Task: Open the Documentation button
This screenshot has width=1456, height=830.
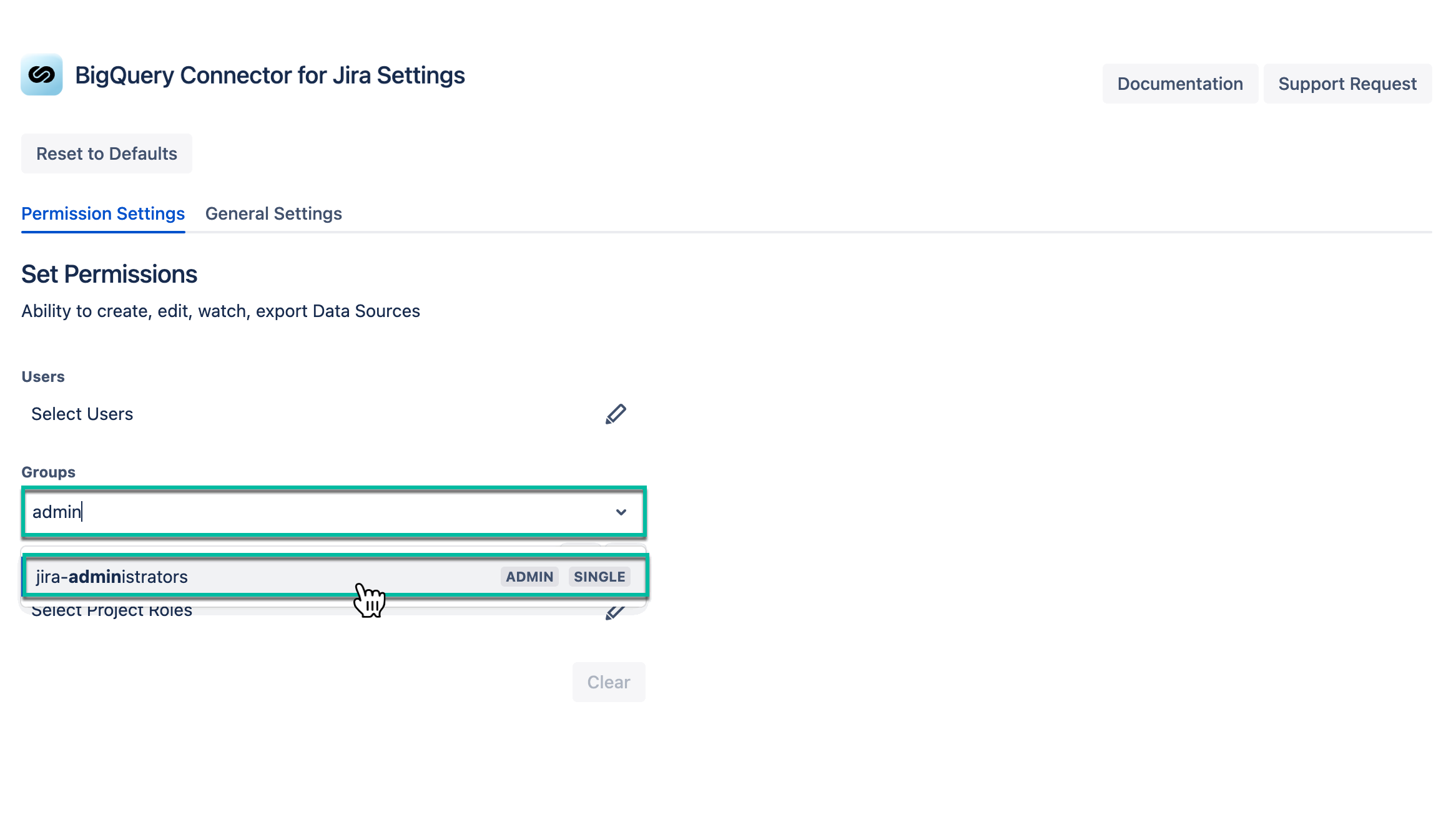Action: coord(1180,84)
